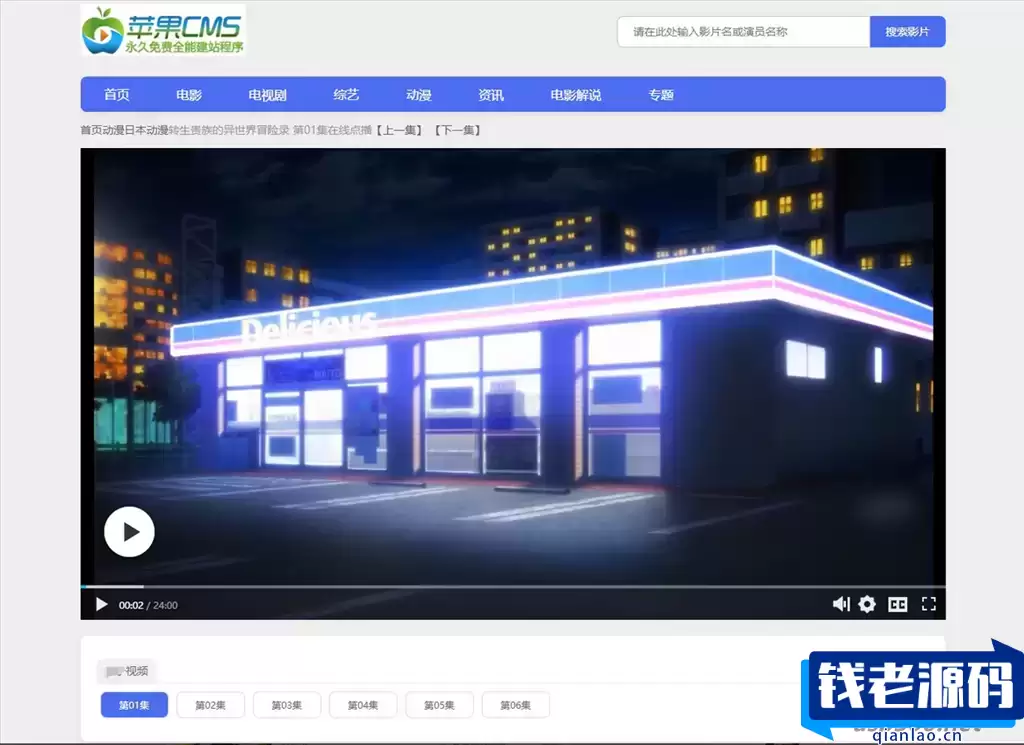Click the 苹果CMS logo
The width and height of the screenshot is (1024, 745).
point(163,30)
